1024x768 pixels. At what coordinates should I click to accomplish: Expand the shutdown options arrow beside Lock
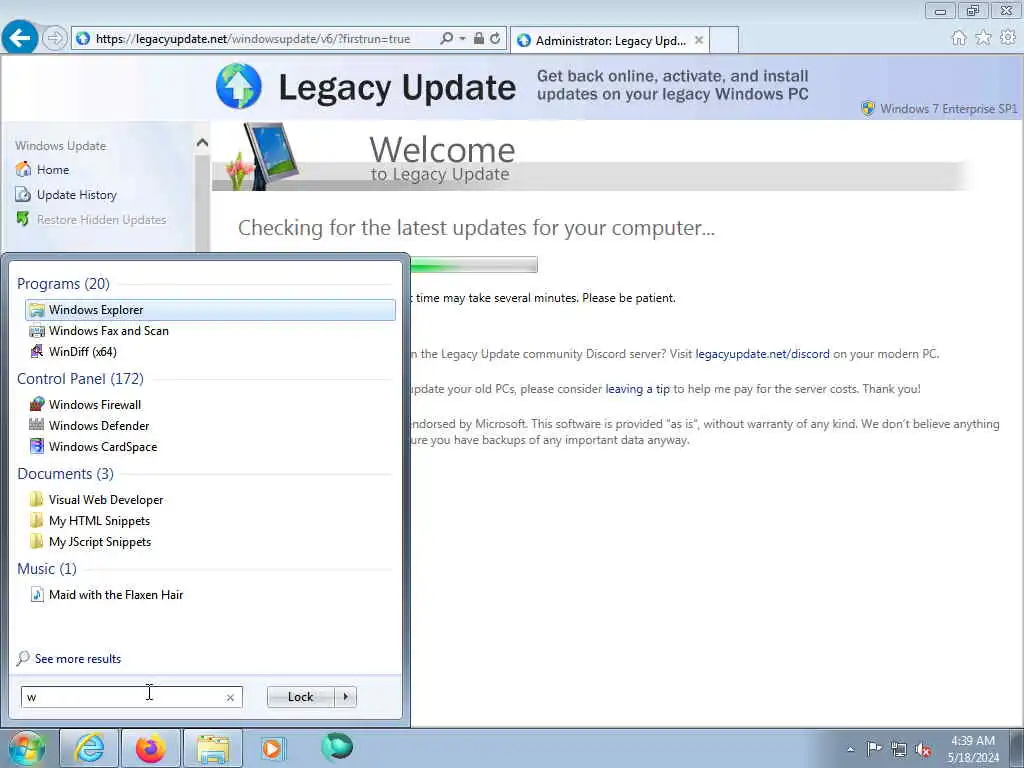pyautogui.click(x=346, y=697)
